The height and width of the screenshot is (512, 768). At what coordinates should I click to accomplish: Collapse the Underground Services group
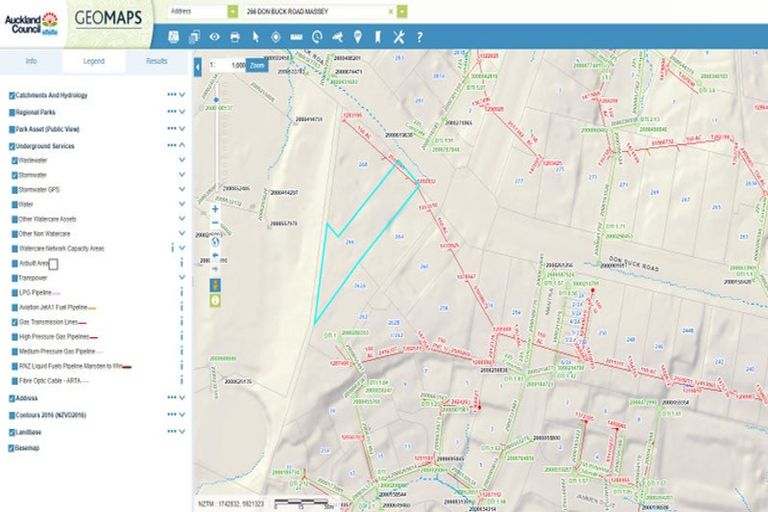coord(182,146)
